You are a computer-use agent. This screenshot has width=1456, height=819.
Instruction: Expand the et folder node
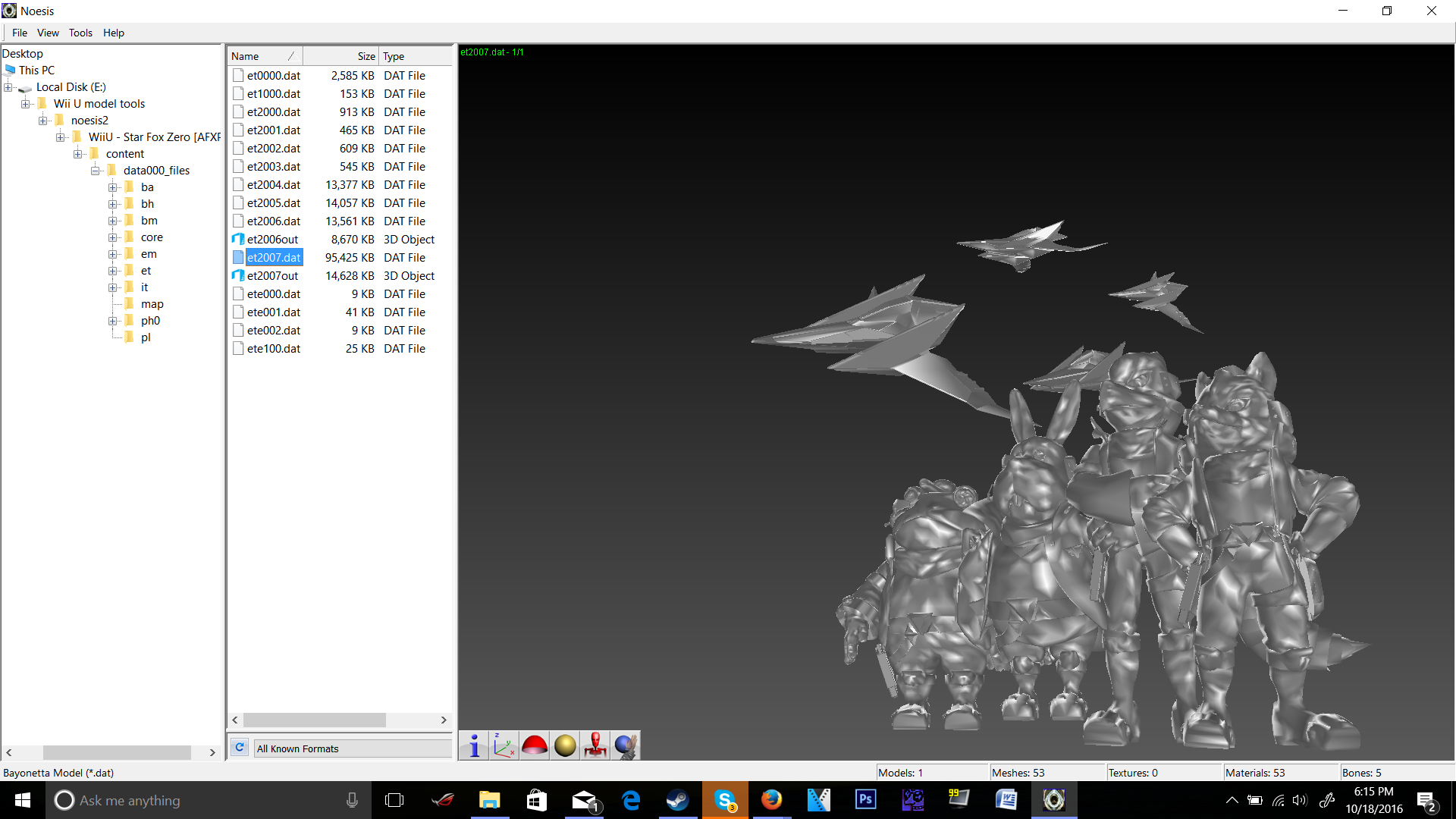[x=113, y=271]
